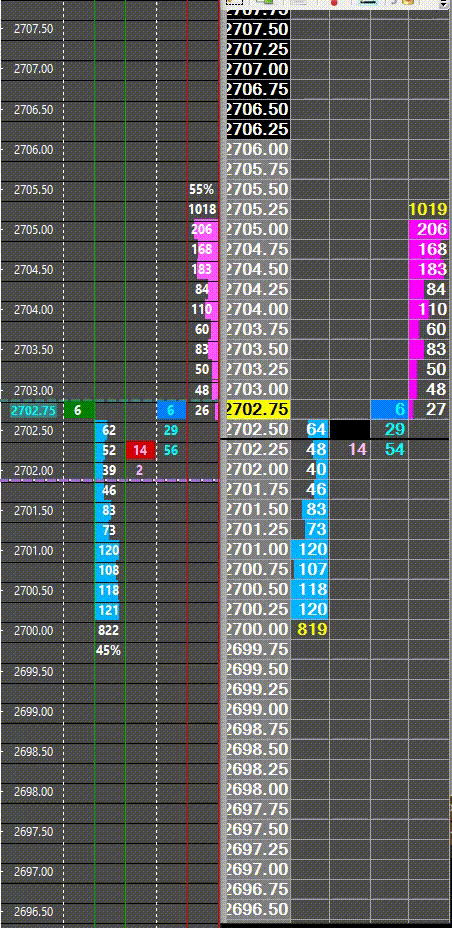The image size is (452, 928).
Task: Click the black-highlighted 2707.00 price row
Action: tap(257, 69)
